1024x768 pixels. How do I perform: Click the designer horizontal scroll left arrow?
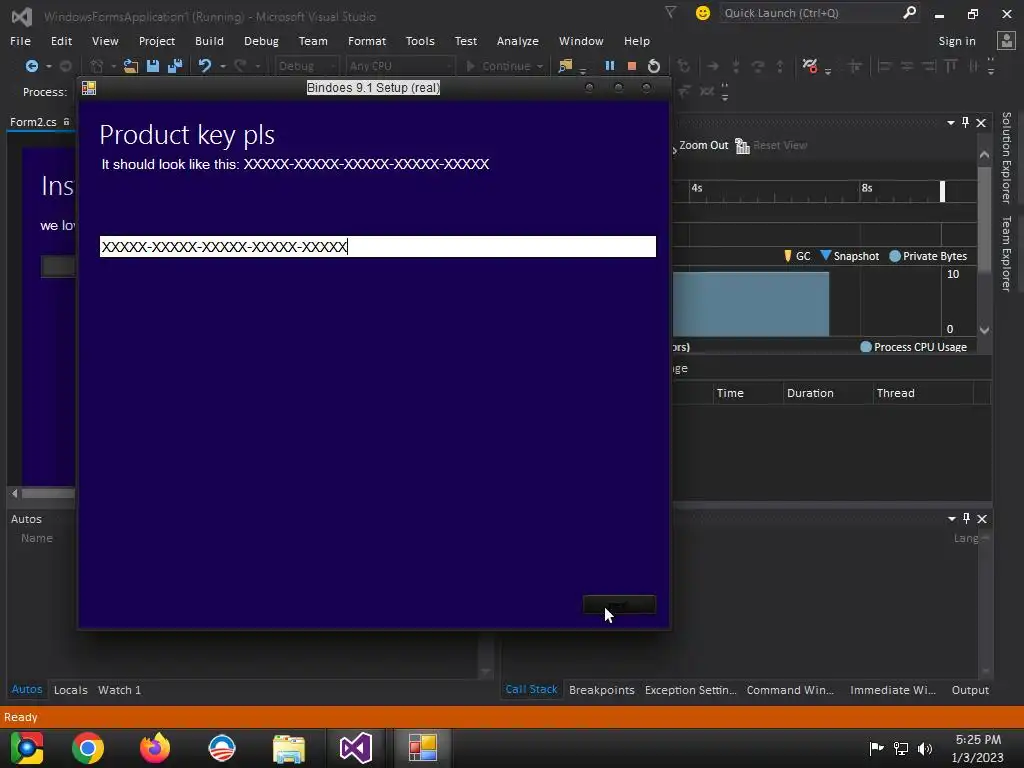point(14,494)
